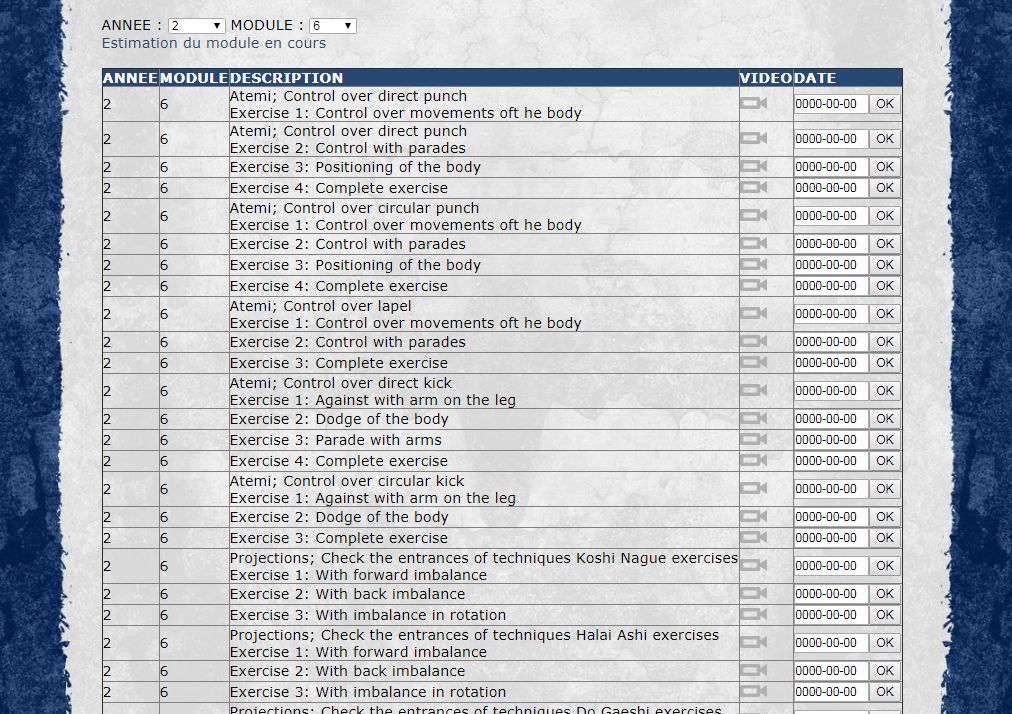Click video icon for lapel Exercise 1
Viewport: 1012px width, 714px height.
coord(753,313)
